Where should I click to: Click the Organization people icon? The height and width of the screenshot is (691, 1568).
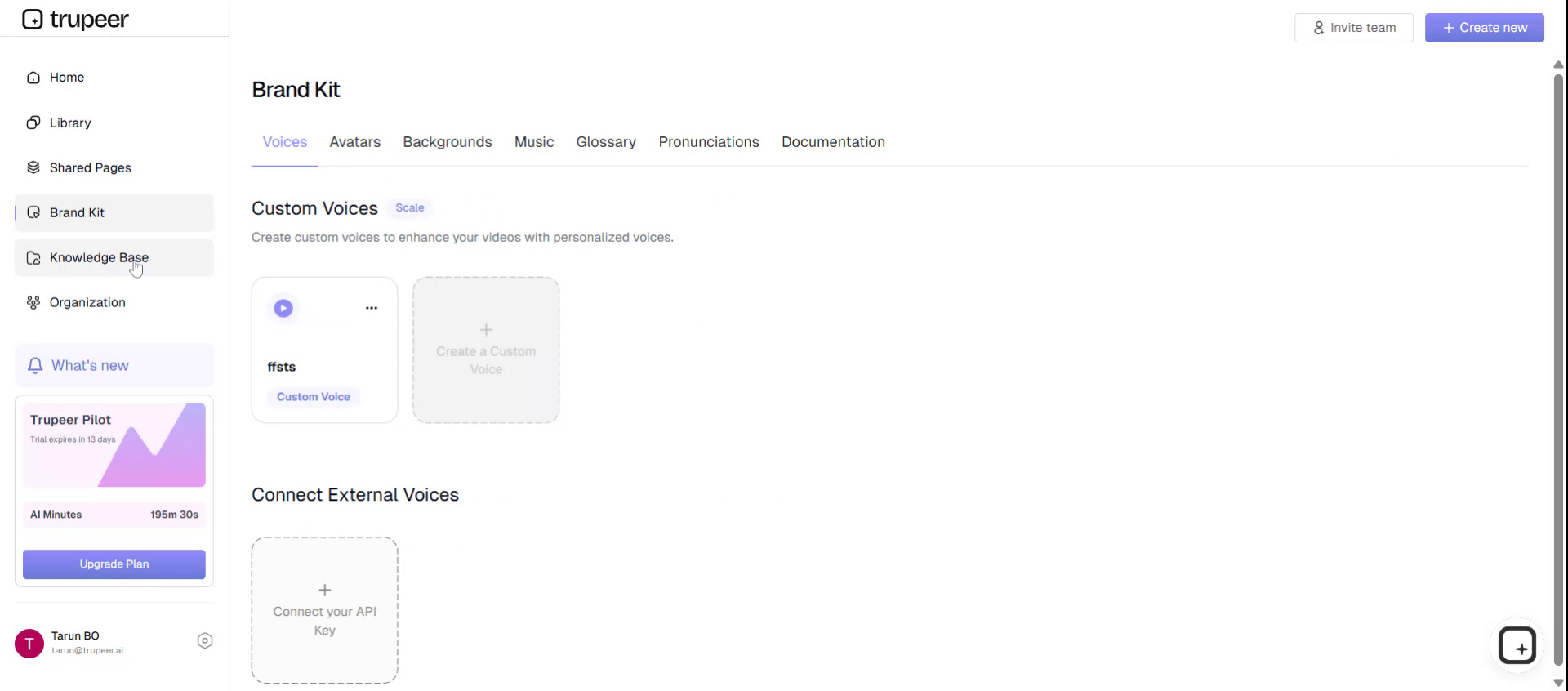[x=33, y=302]
